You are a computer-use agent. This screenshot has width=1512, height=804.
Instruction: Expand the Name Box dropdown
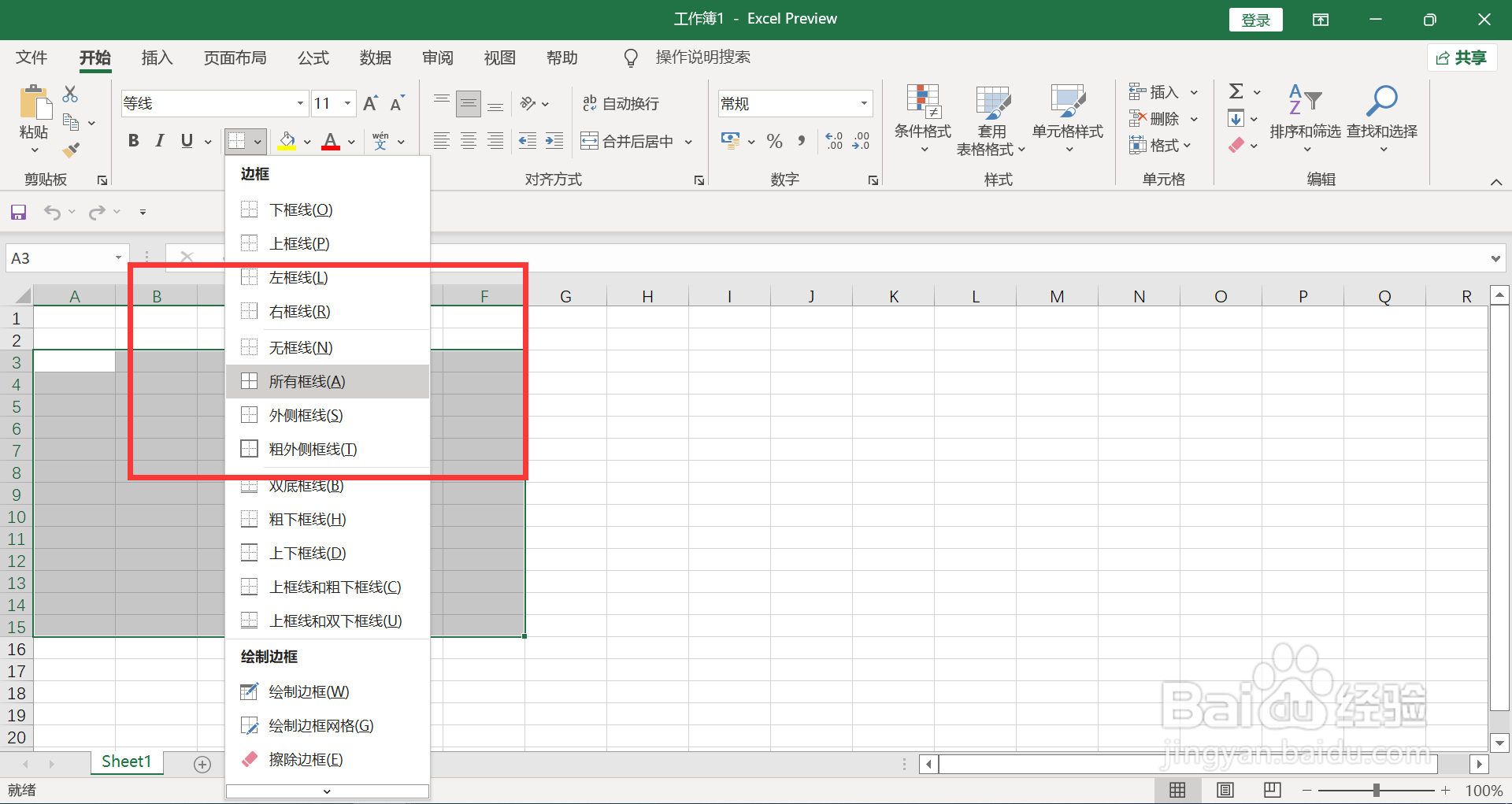point(118,258)
